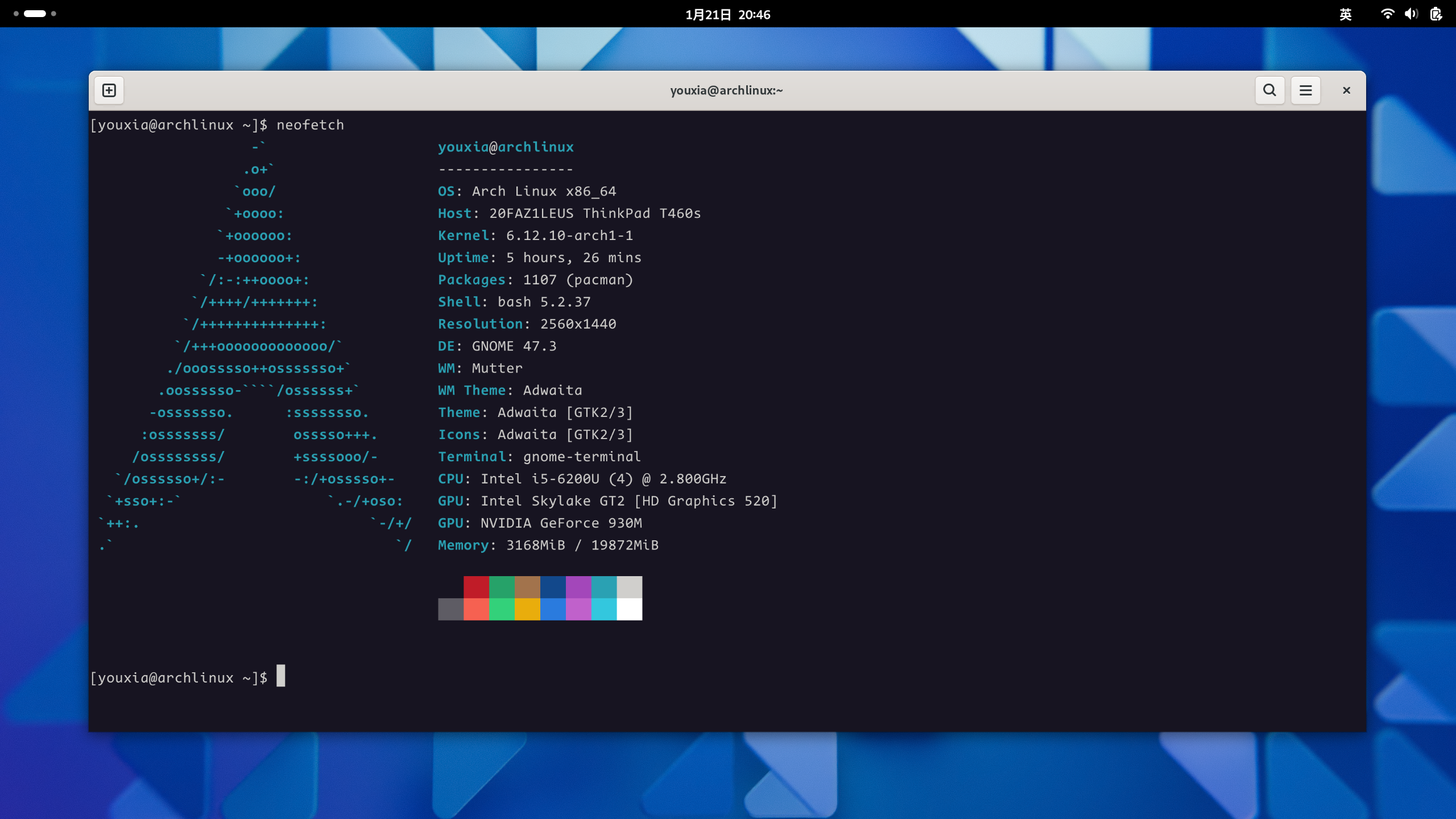Viewport: 1456px width, 819px height.
Task: Click the Wi-Fi indicator in the top bar
Action: point(1387,14)
